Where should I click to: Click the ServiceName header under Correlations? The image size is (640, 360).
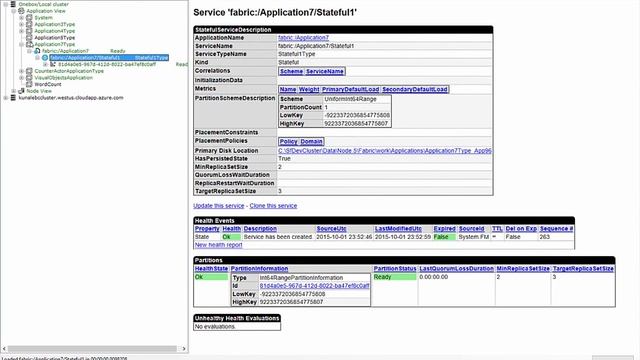pos(325,71)
